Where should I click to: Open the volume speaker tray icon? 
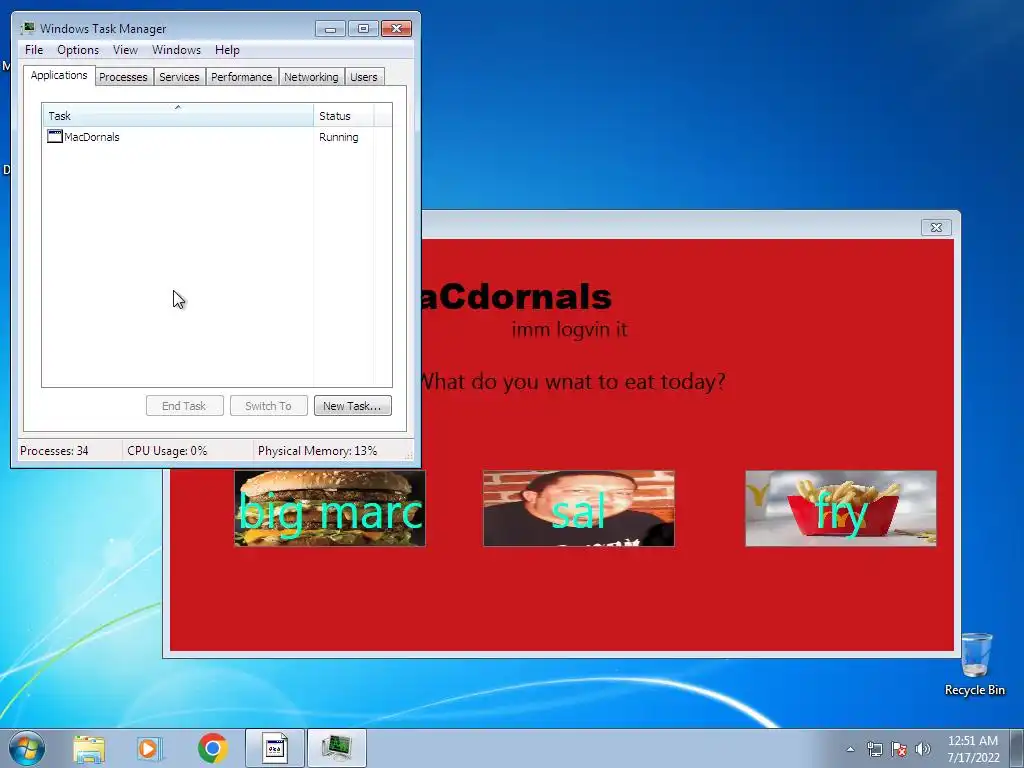pyautogui.click(x=923, y=749)
